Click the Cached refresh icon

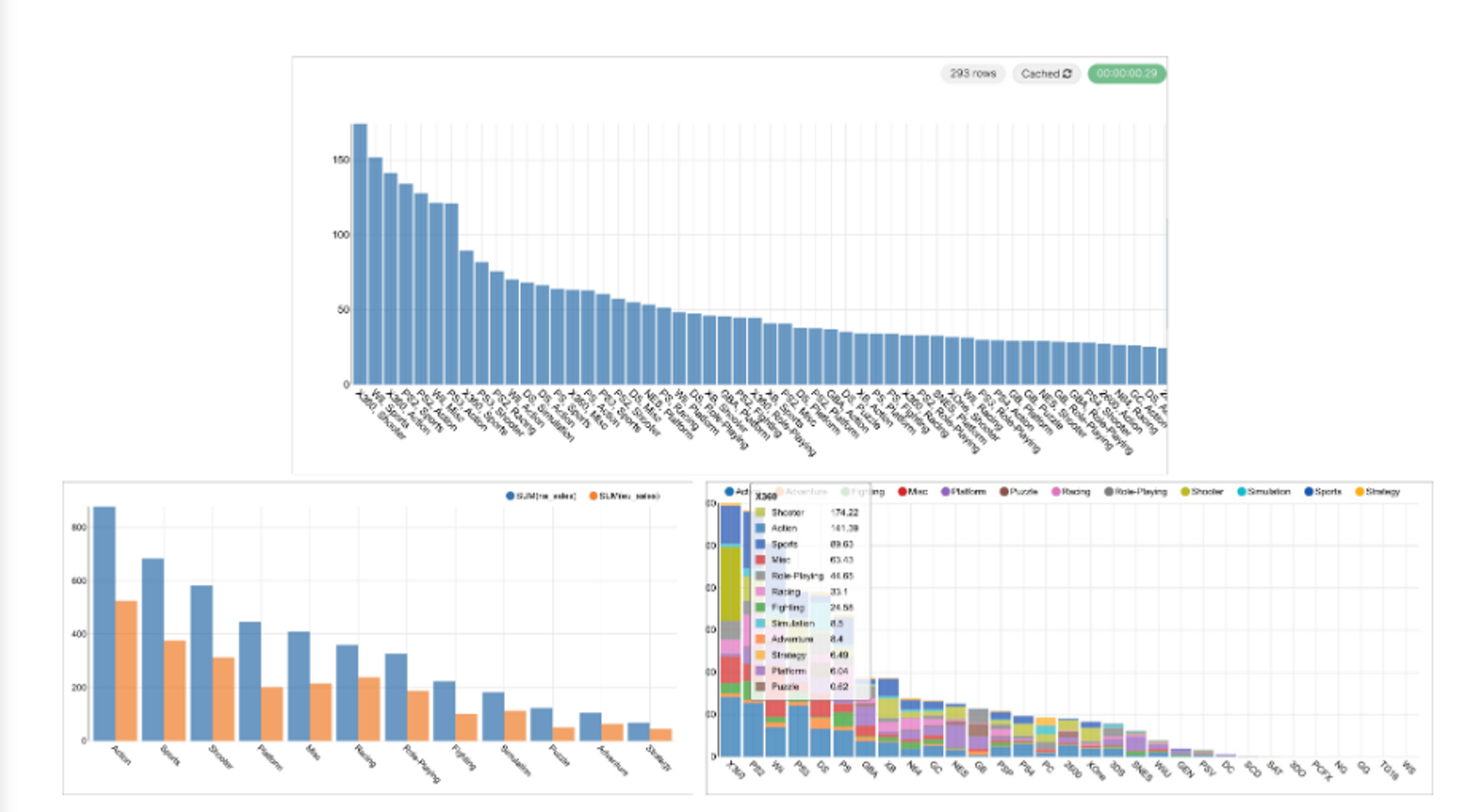[1067, 74]
